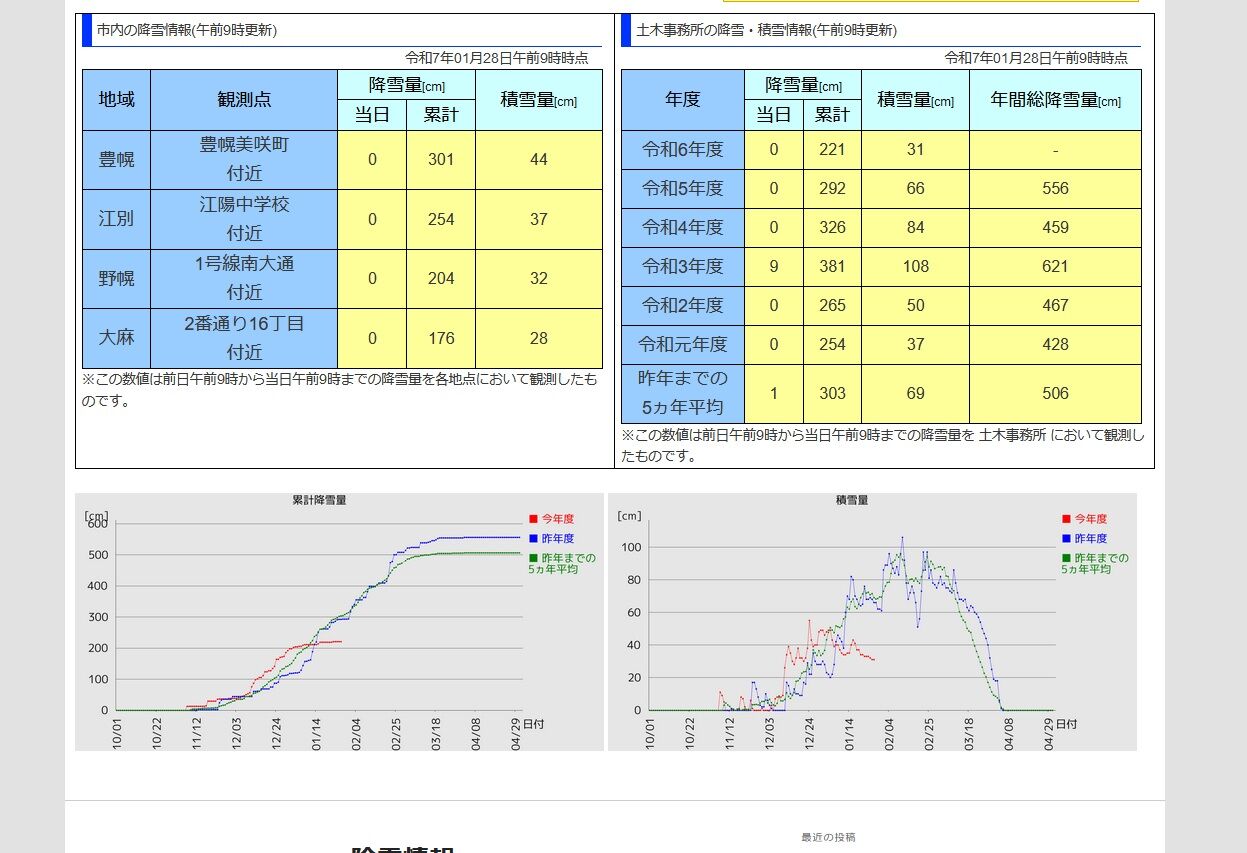This screenshot has height=853, width=1247.
Task: Click the timestamp under 土木事務所 heading
Action: coord(1035,58)
